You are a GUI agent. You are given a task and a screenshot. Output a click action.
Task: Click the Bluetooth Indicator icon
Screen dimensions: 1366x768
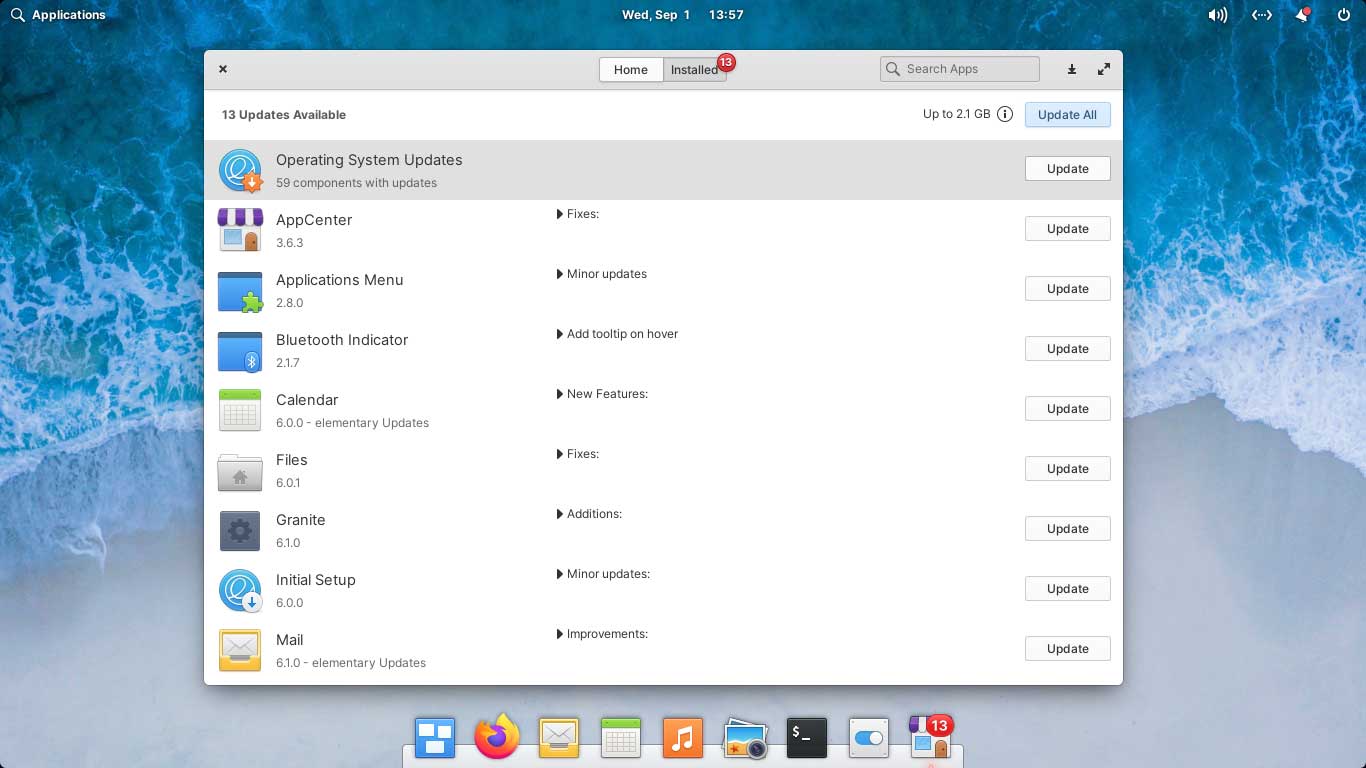(x=240, y=351)
